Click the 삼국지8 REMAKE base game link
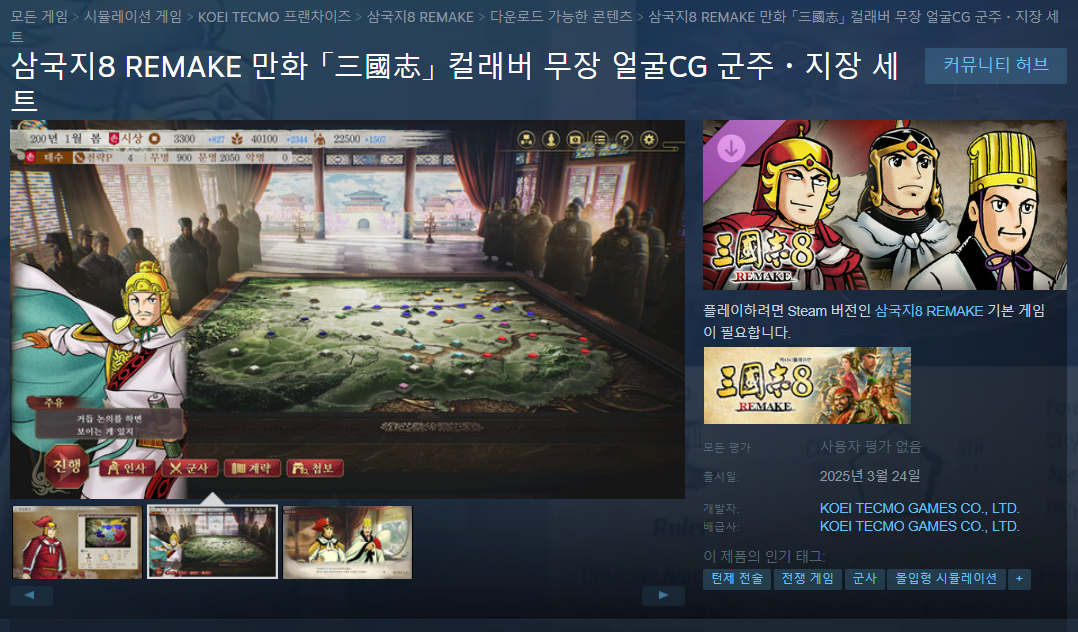Image resolution: width=1078 pixels, height=632 pixels. click(x=928, y=311)
